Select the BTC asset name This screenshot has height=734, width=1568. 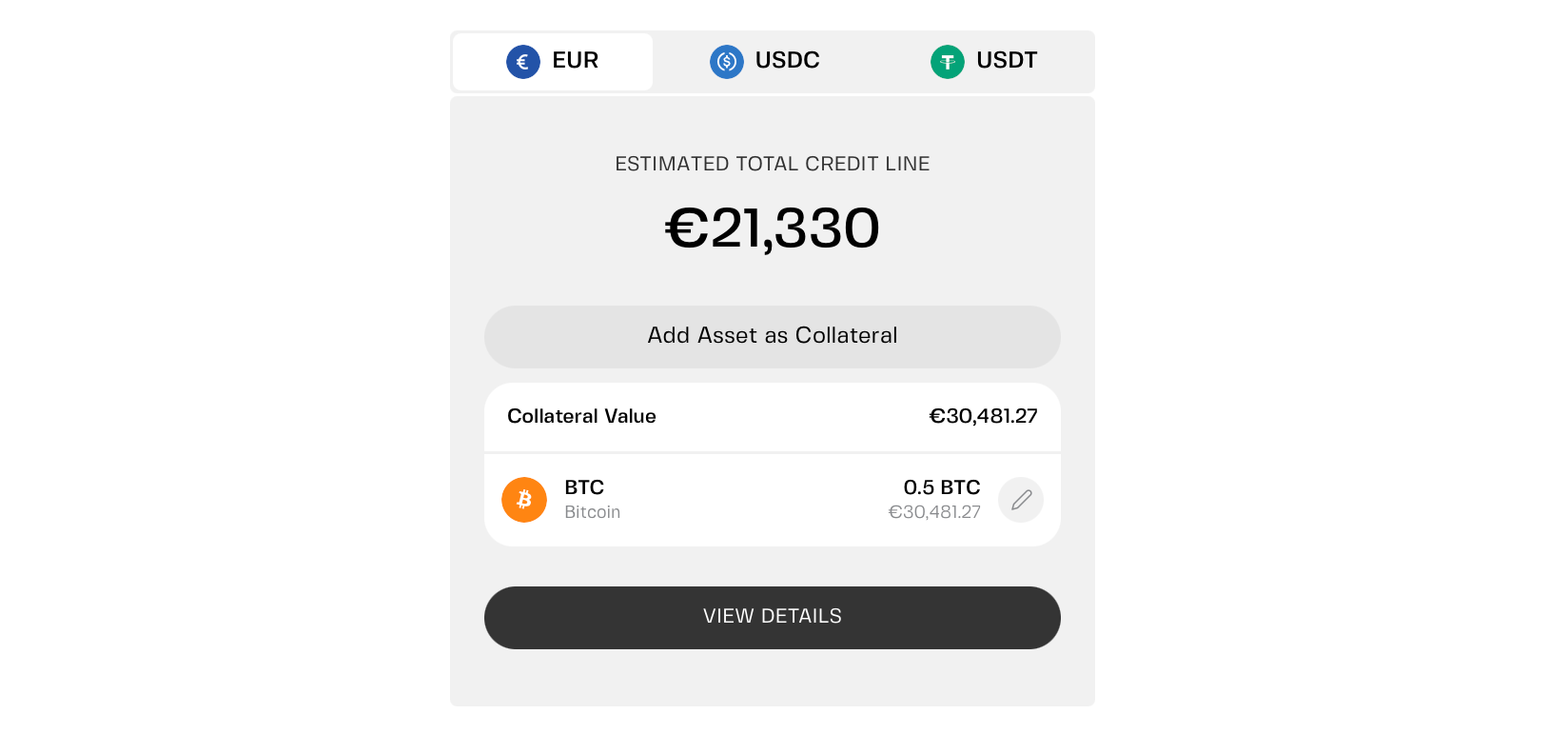pos(584,487)
